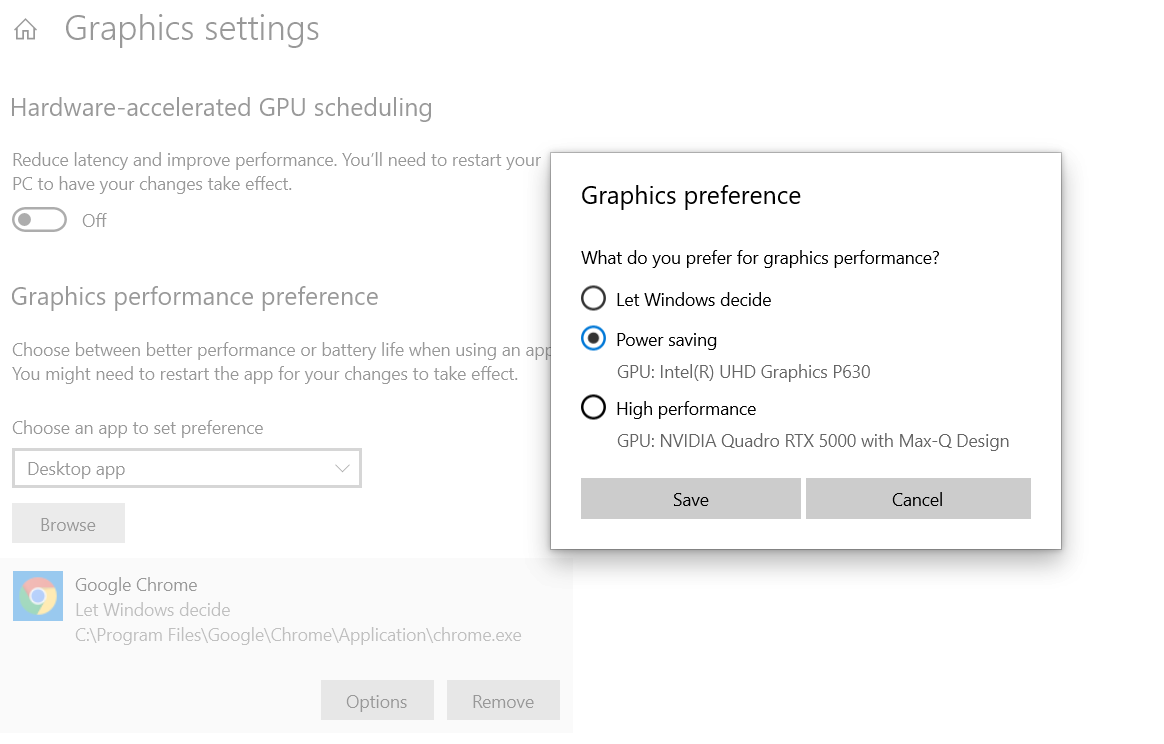The width and height of the screenshot is (1164, 744).
Task: Click the chrome.exe file path text
Action: coord(298,634)
